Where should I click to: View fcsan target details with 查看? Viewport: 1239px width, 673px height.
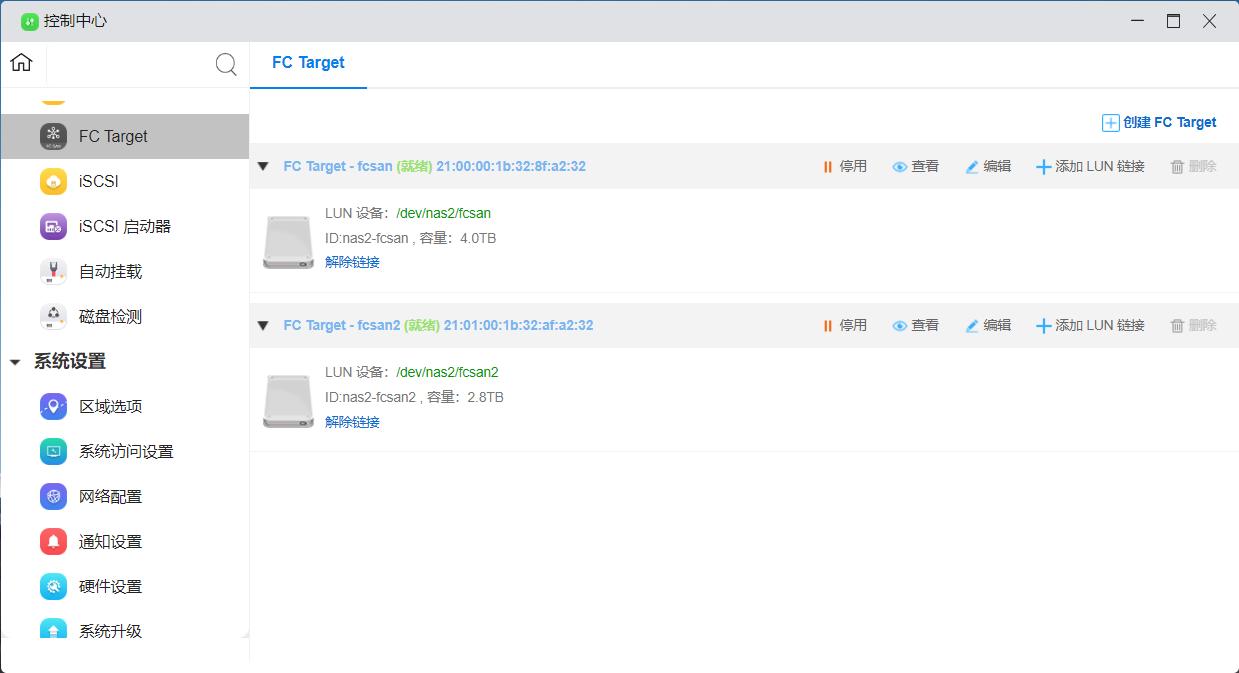click(x=915, y=167)
